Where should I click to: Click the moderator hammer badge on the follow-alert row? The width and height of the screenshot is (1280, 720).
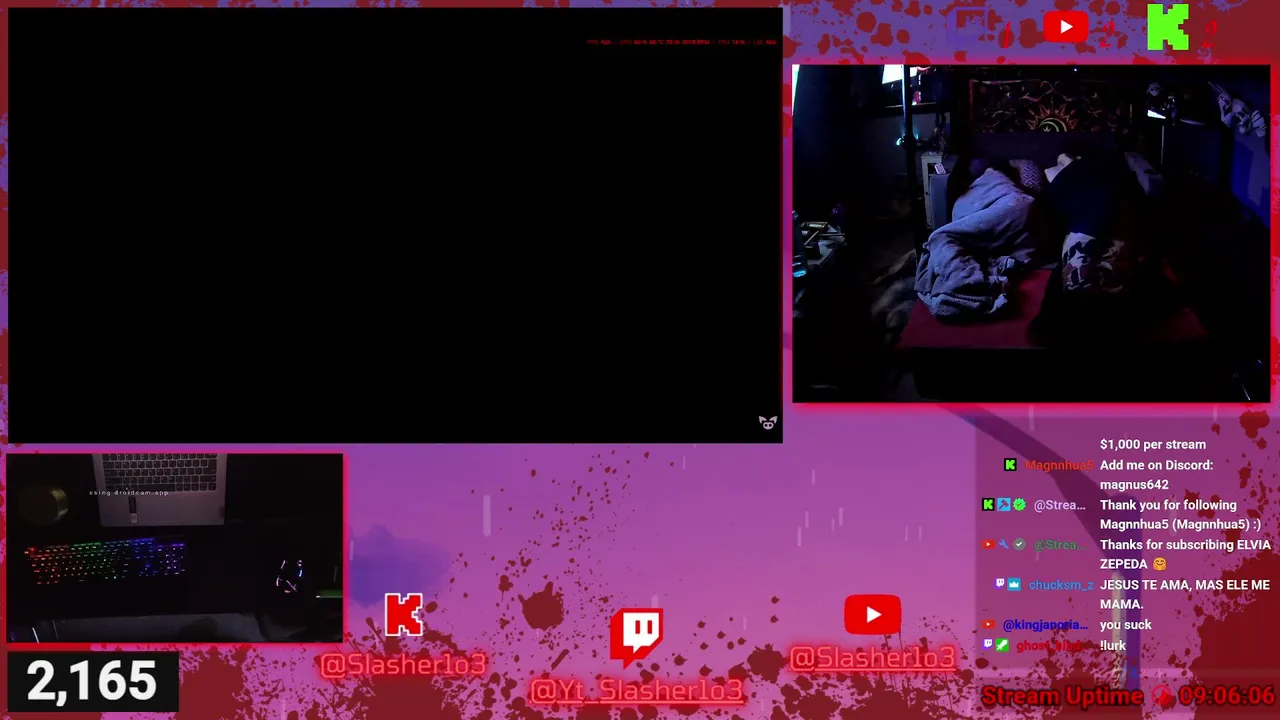(x=1003, y=505)
